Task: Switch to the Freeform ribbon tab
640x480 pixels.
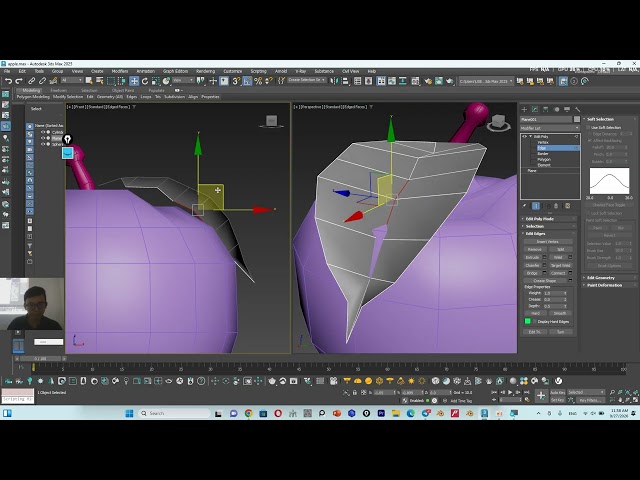Action: [58, 90]
